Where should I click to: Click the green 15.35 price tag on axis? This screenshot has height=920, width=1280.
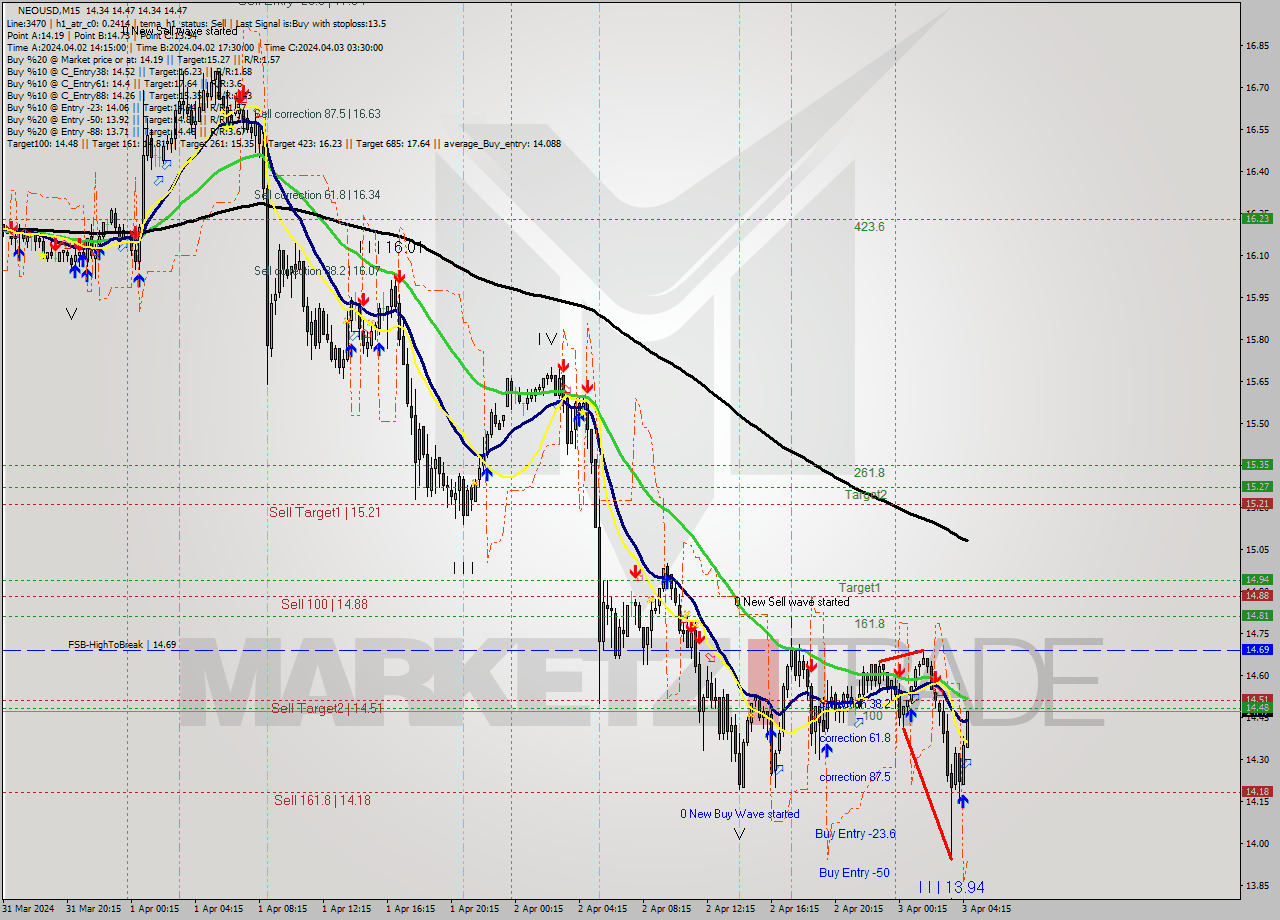pos(1256,465)
